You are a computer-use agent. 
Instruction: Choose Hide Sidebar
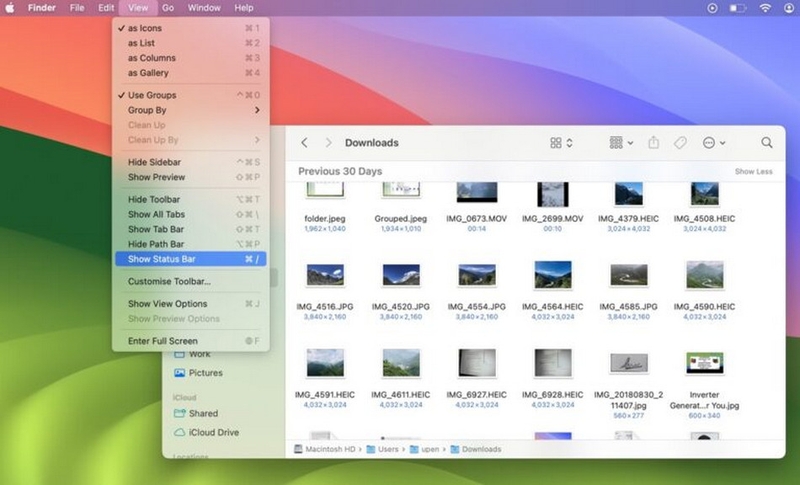[x=191, y=162]
